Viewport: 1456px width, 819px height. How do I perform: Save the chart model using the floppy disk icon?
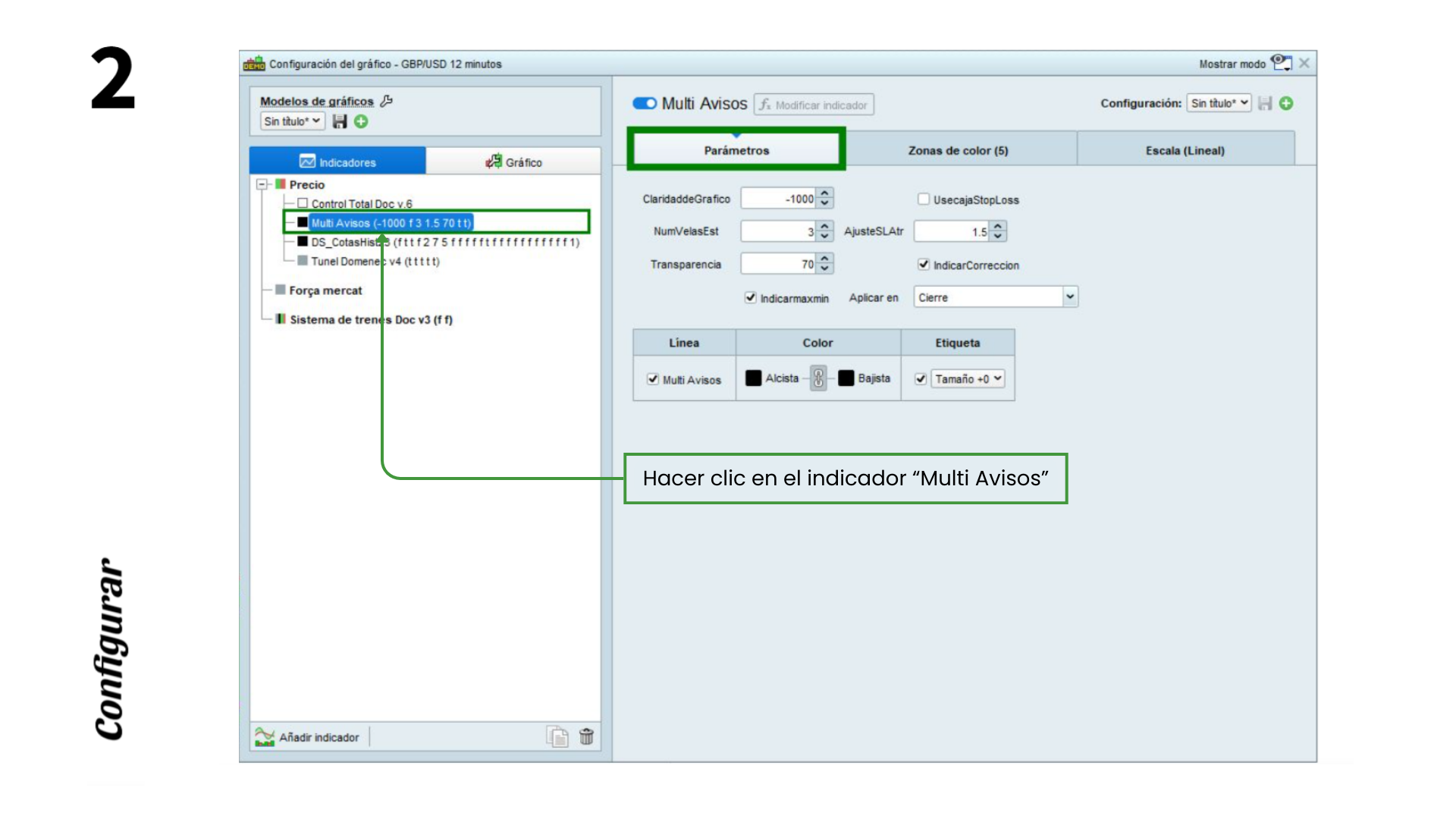pos(340,121)
